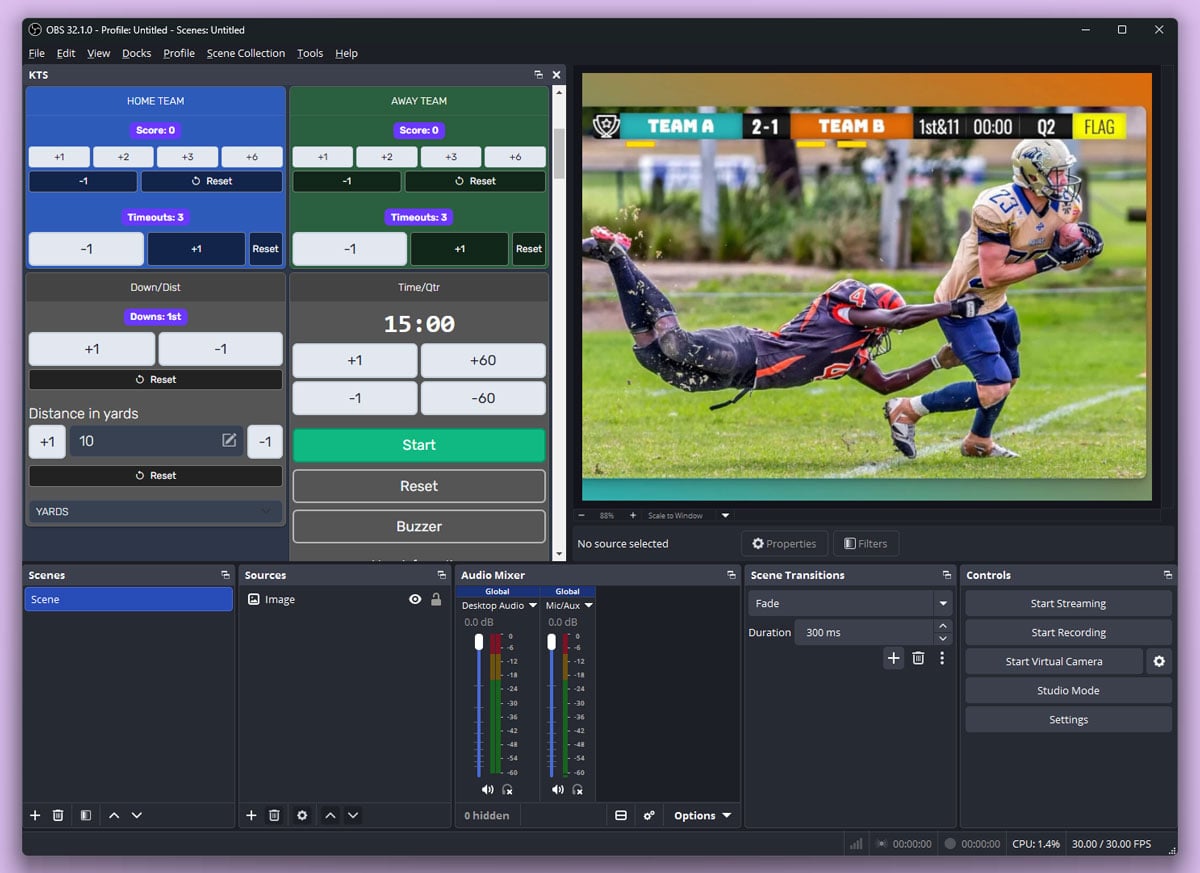Toggle vertical layout in the Audio Mixer

pyautogui.click(x=621, y=815)
